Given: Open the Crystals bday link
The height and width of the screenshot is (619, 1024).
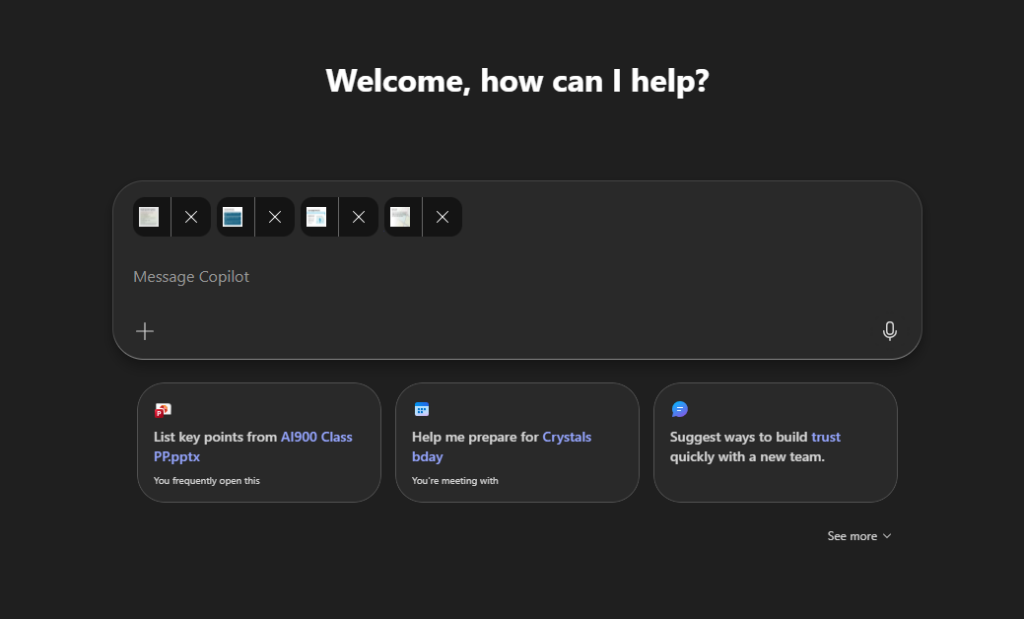Looking at the screenshot, I should 567,437.
